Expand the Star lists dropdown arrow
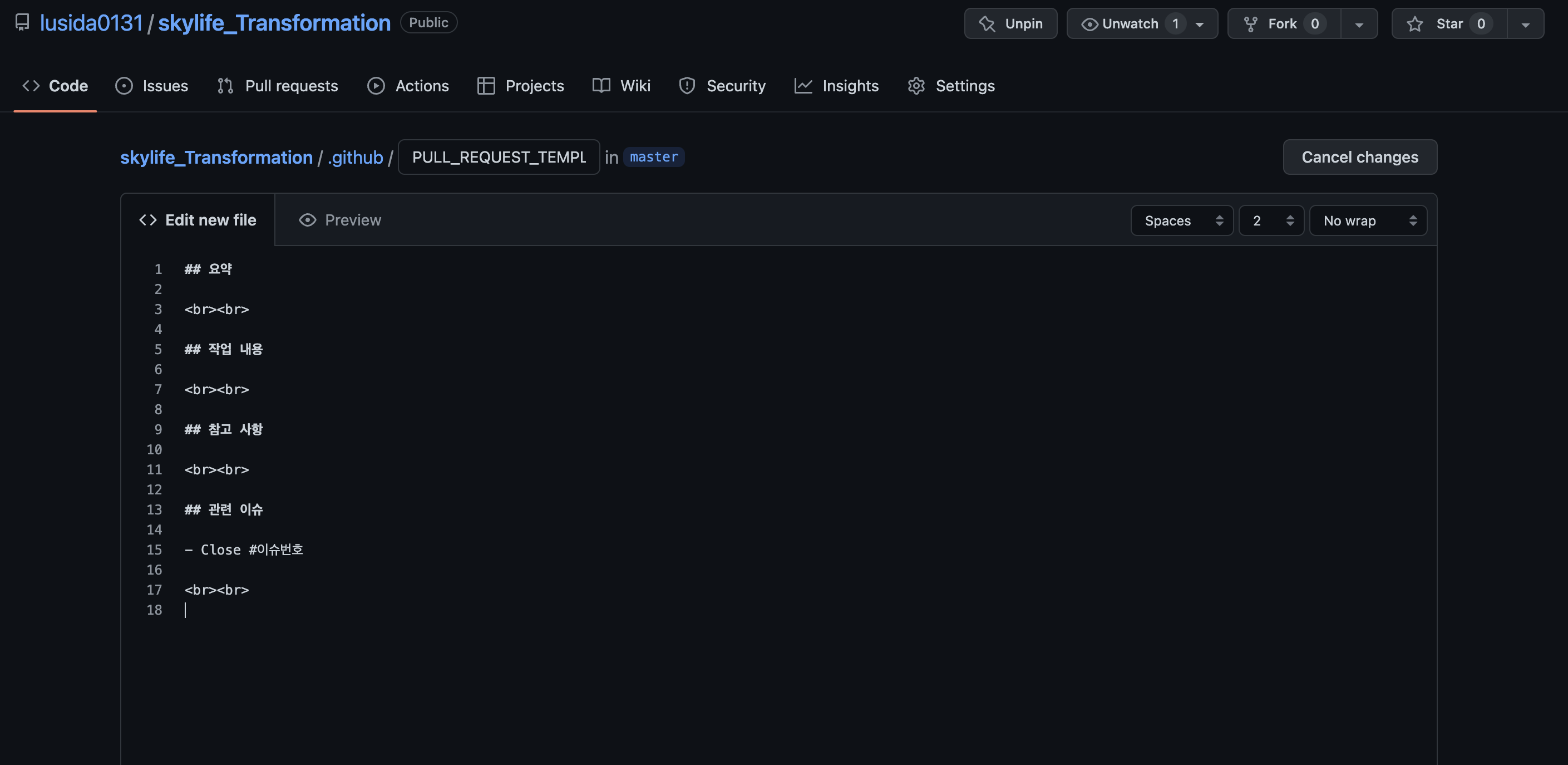The height and width of the screenshot is (765, 1568). (x=1525, y=24)
